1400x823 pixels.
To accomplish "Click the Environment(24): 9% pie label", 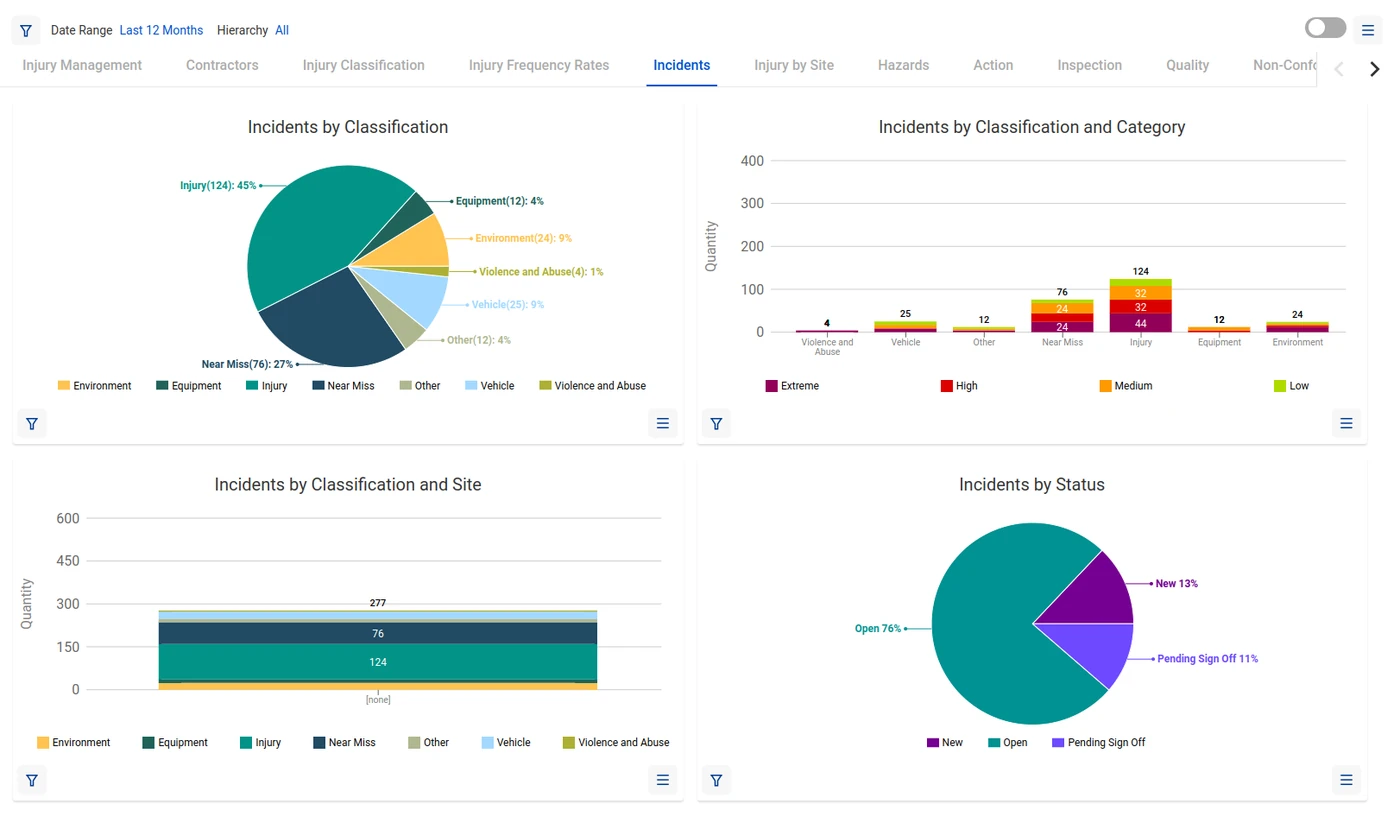I will [x=524, y=239].
